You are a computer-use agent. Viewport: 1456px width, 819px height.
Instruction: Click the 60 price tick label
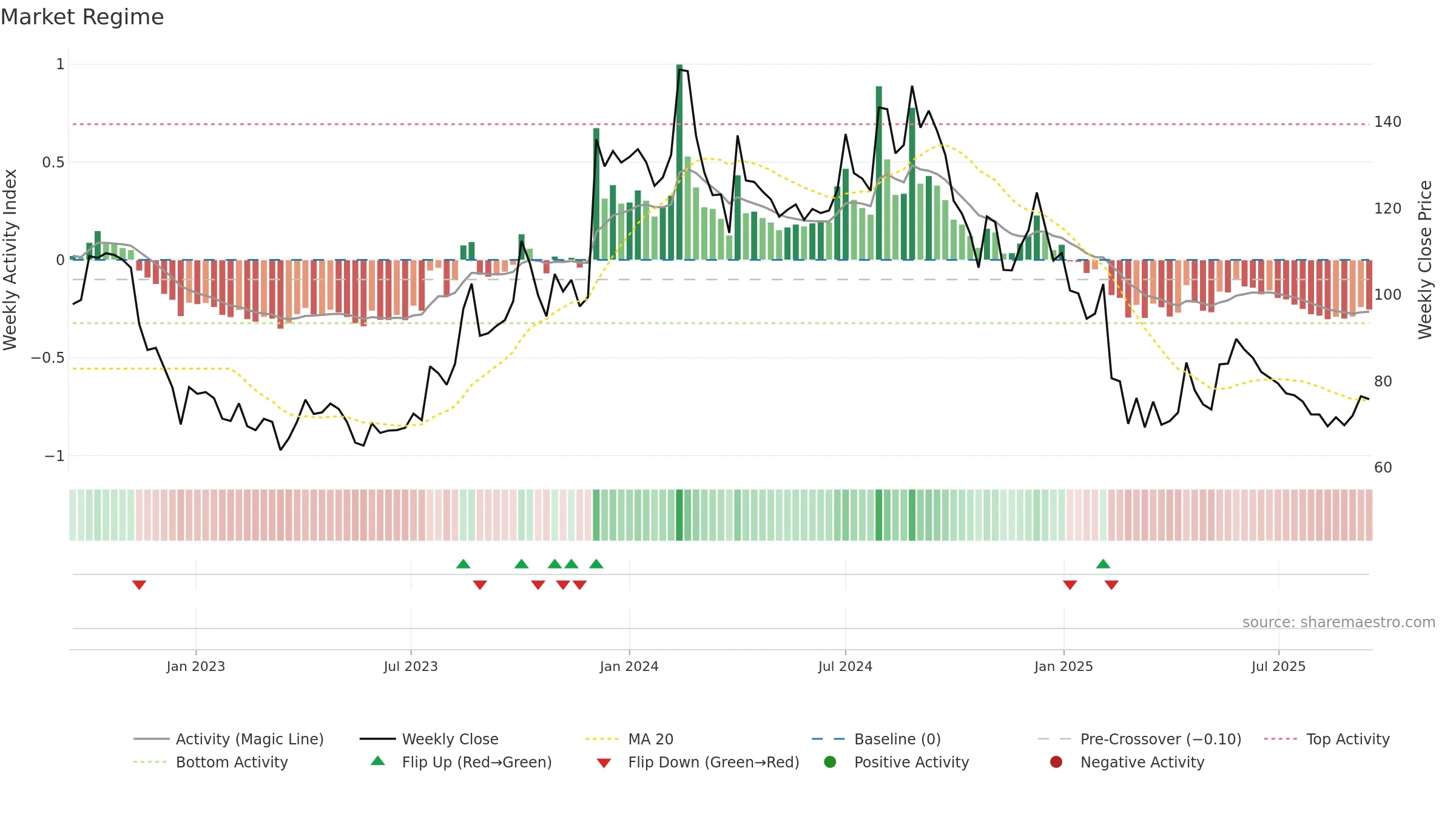[1383, 467]
